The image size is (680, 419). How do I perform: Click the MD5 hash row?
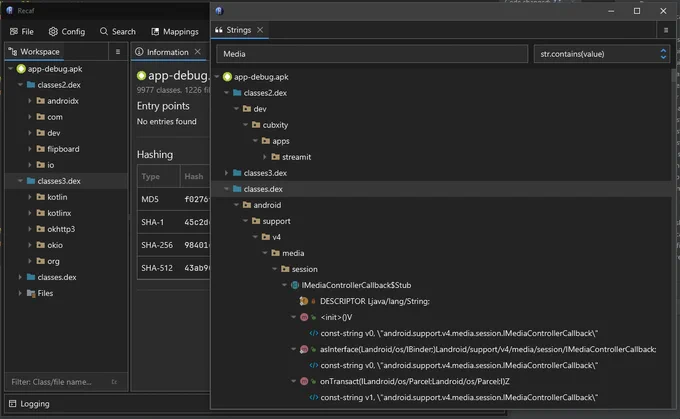click(173, 199)
